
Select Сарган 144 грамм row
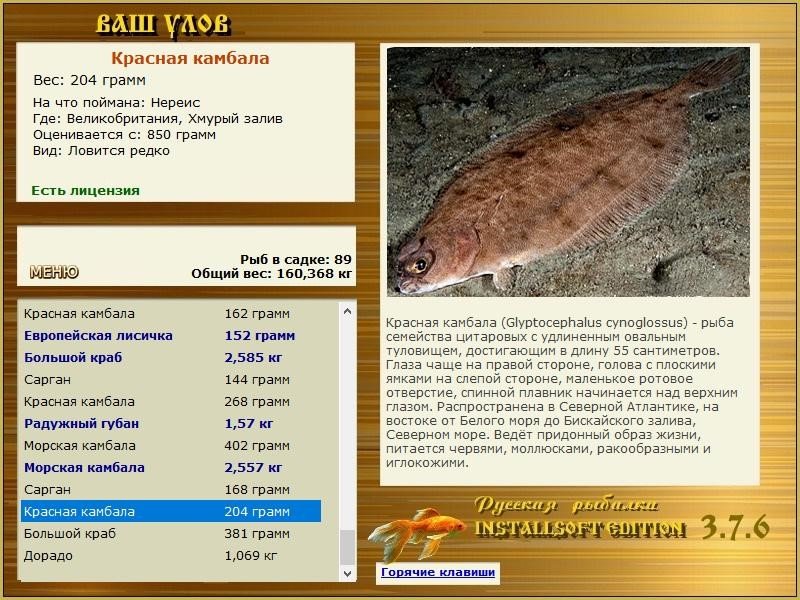(x=171, y=379)
